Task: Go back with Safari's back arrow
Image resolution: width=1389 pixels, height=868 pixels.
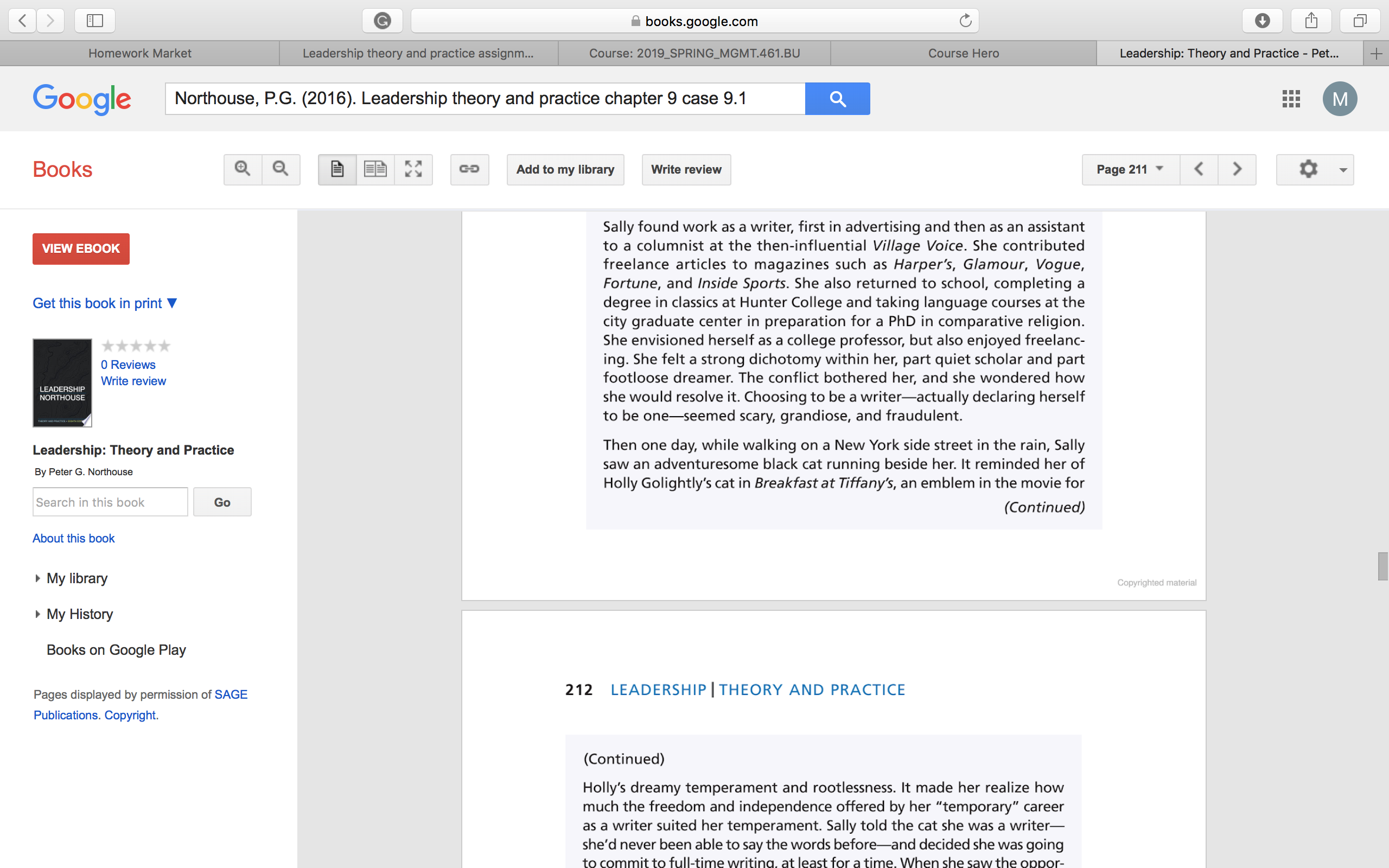Action: pyautogui.click(x=22, y=21)
